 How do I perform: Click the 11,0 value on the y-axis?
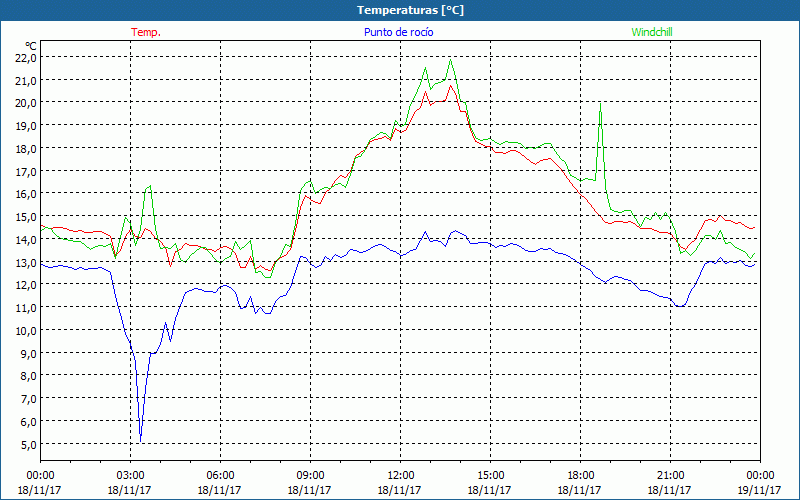coord(26,308)
